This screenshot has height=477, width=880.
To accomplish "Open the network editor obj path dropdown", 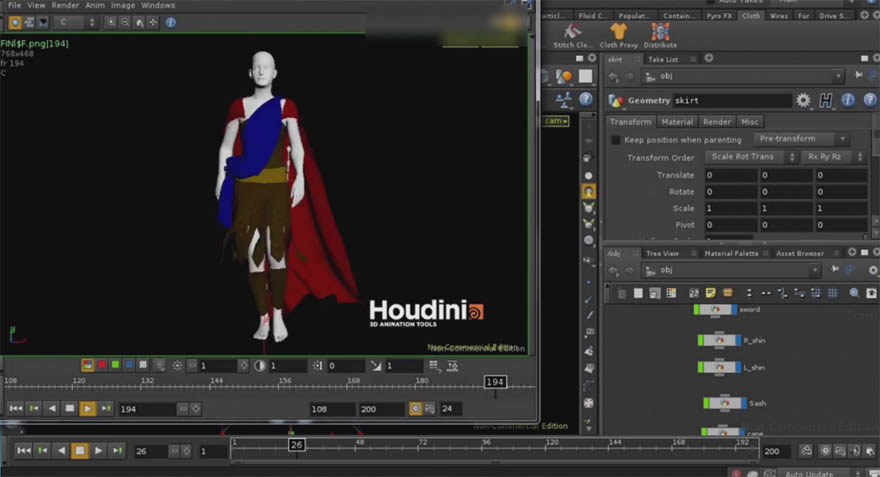I will click(x=814, y=270).
